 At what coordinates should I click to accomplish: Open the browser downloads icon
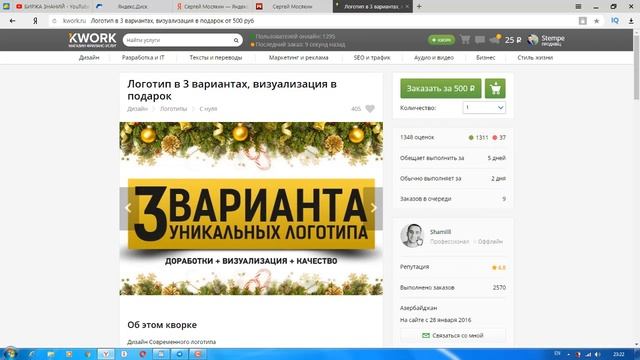(x=631, y=21)
